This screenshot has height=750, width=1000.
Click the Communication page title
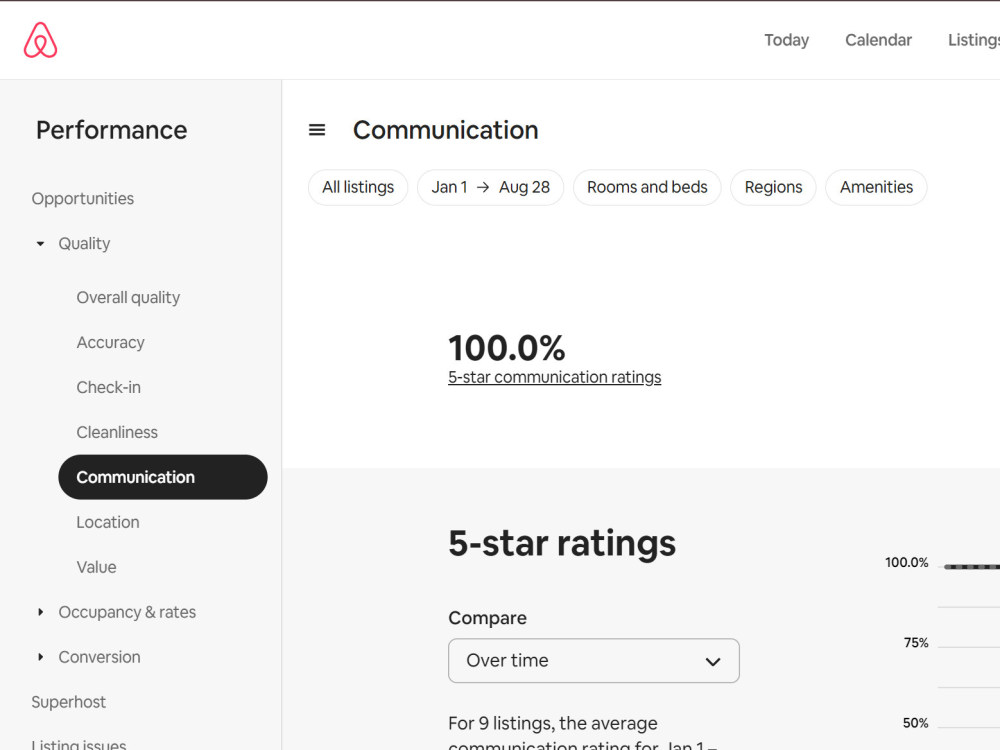coord(445,130)
